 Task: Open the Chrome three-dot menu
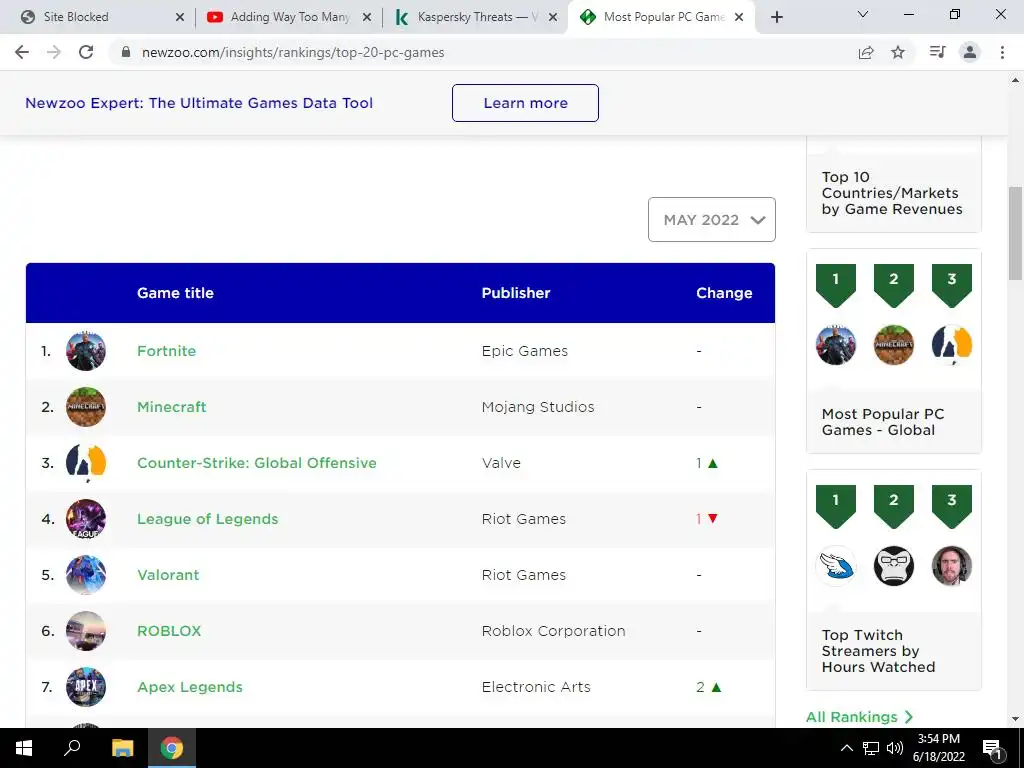[x=1002, y=52]
